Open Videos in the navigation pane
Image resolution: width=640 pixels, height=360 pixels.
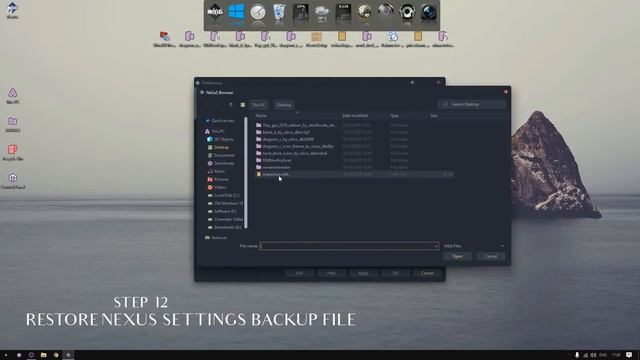[x=217, y=187]
